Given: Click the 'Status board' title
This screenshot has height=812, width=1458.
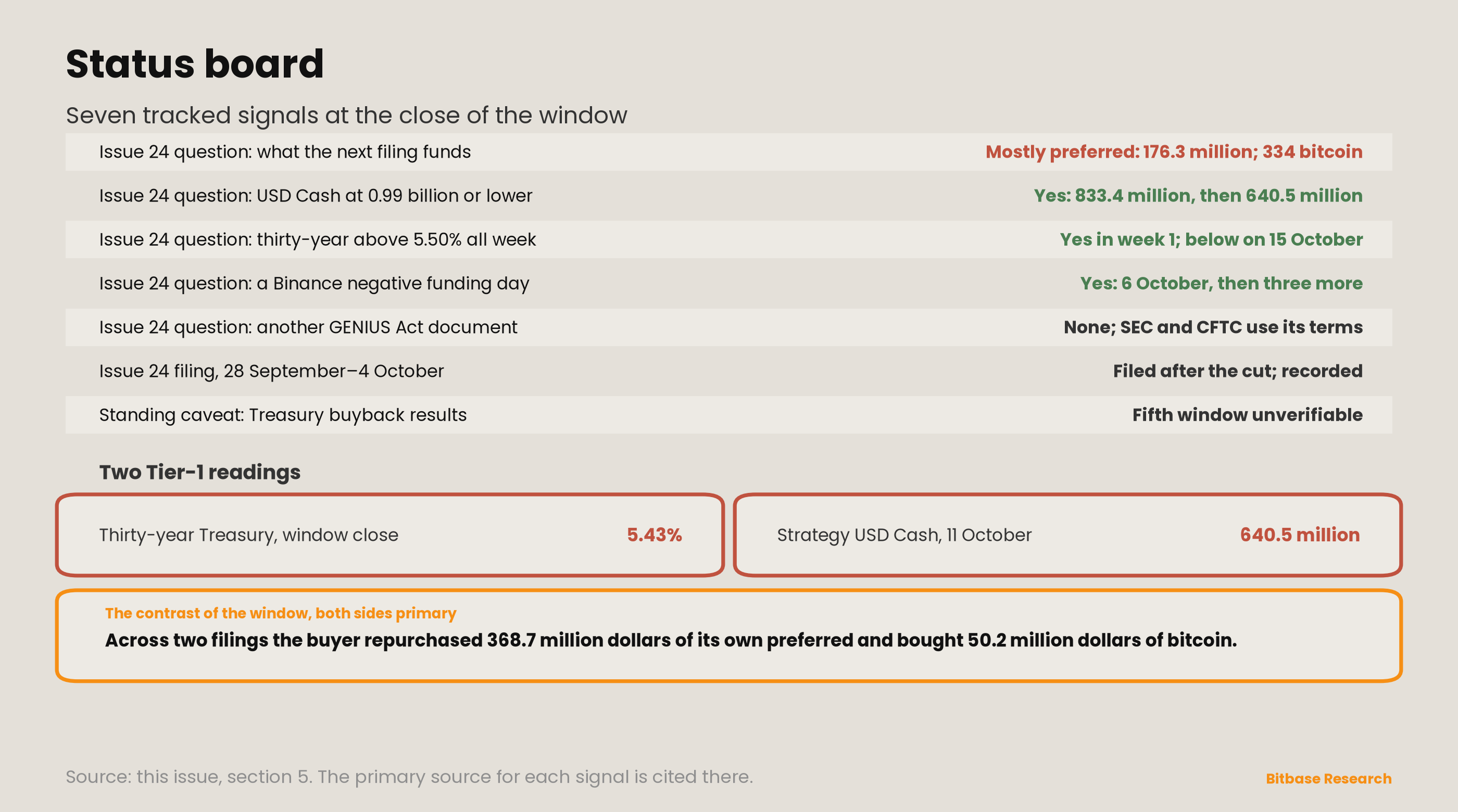Looking at the screenshot, I should [195, 64].
